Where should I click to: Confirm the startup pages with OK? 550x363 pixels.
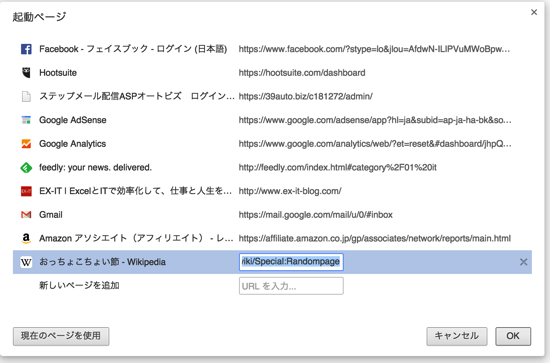513,336
